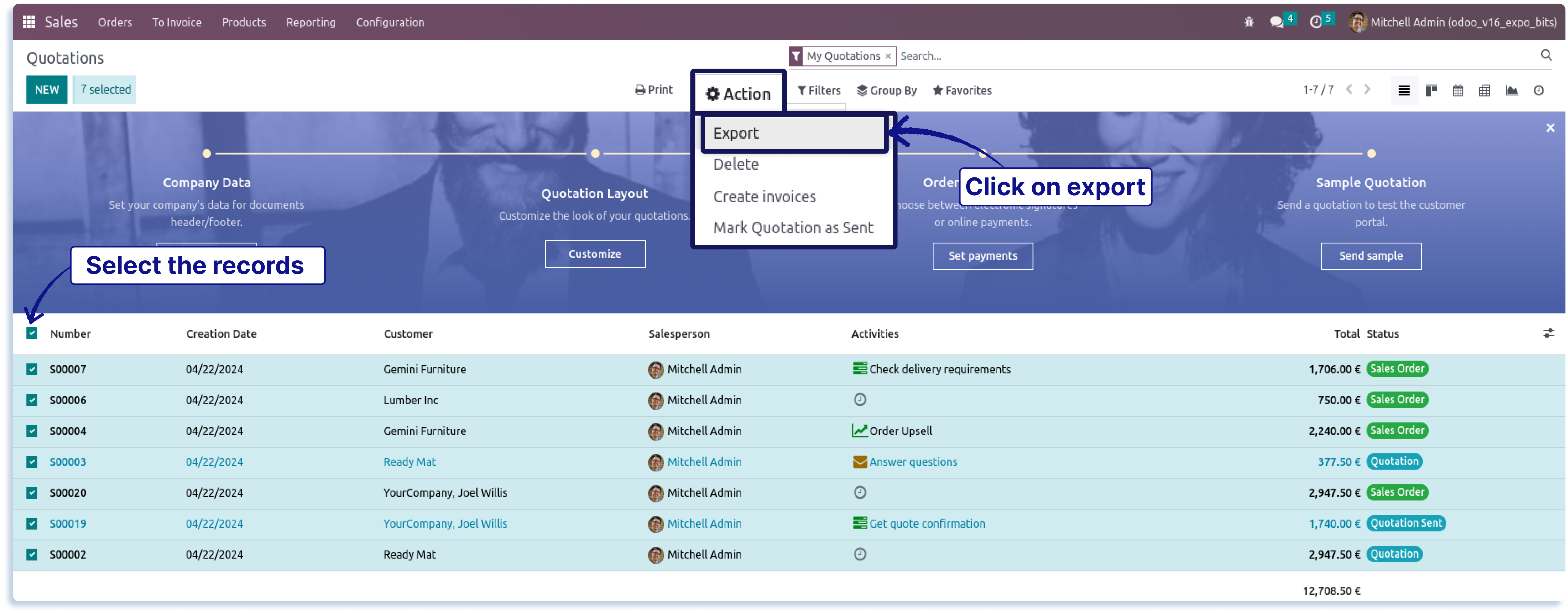Open the Products menu
1568x613 pixels.
243,23
